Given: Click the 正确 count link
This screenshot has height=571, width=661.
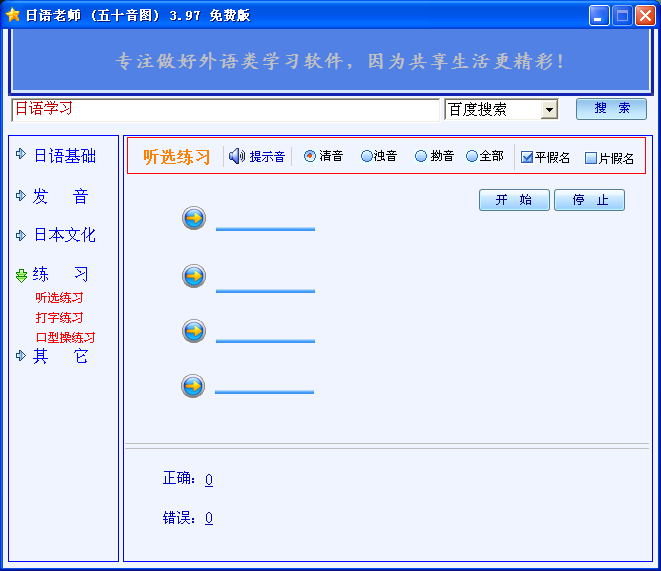Looking at the screenshot, I should [x=209, y=480].
